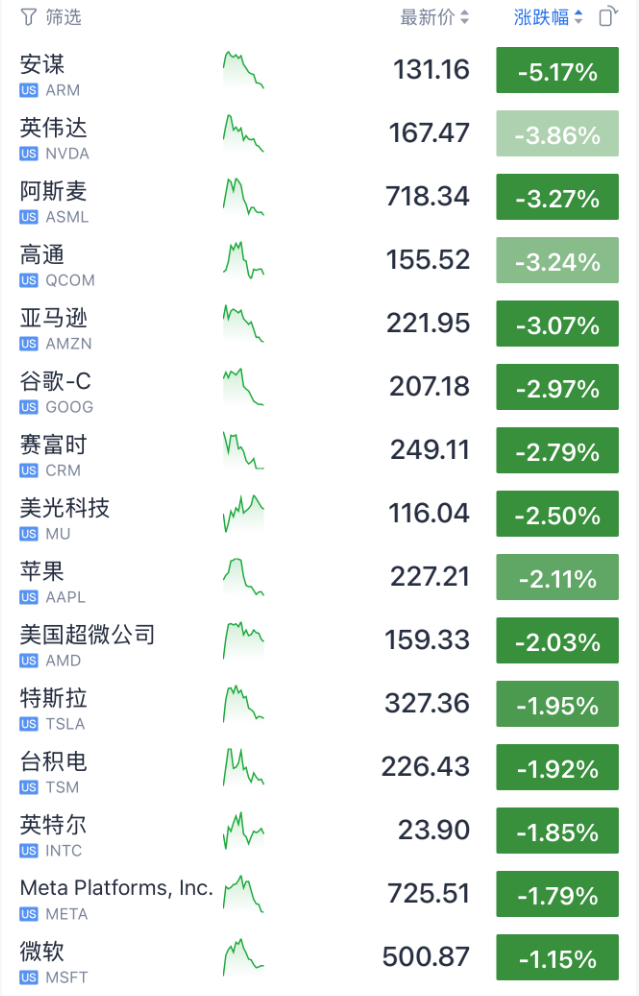Open the 特斯拉 TSLA stock entry
Viewport: 639px width, 996px height.
coord(320,704)
